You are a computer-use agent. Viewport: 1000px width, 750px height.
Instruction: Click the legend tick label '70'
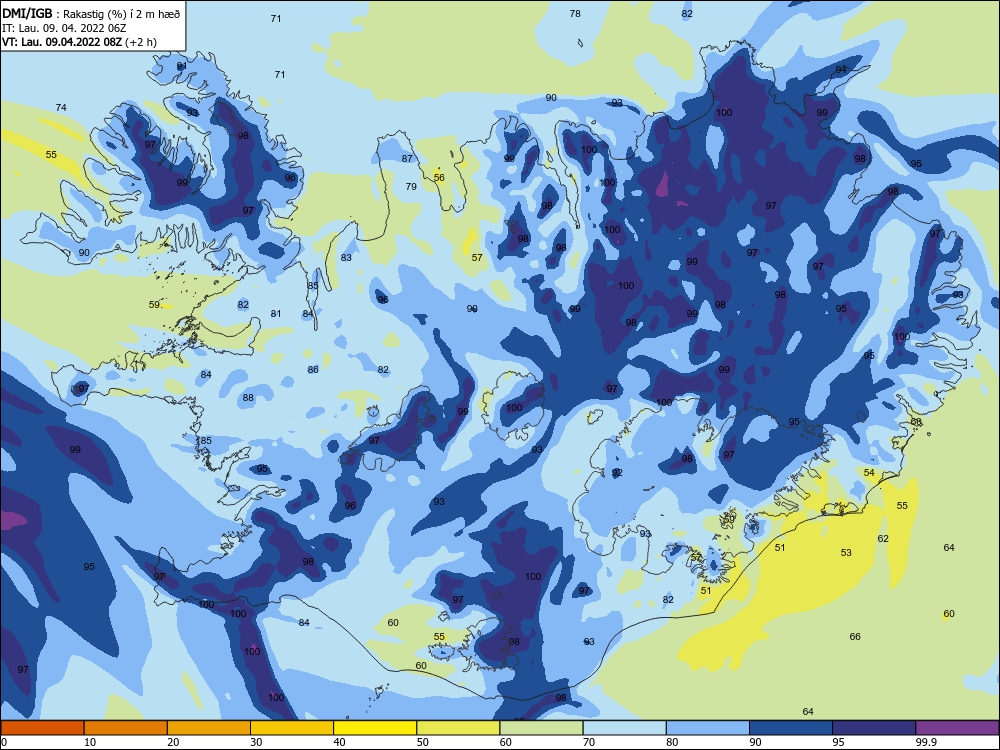[589, 742]
